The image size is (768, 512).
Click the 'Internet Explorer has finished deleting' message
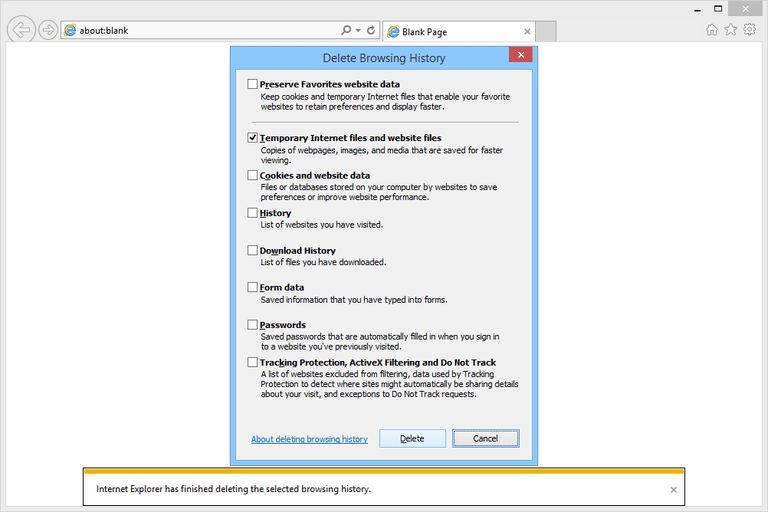233,489
